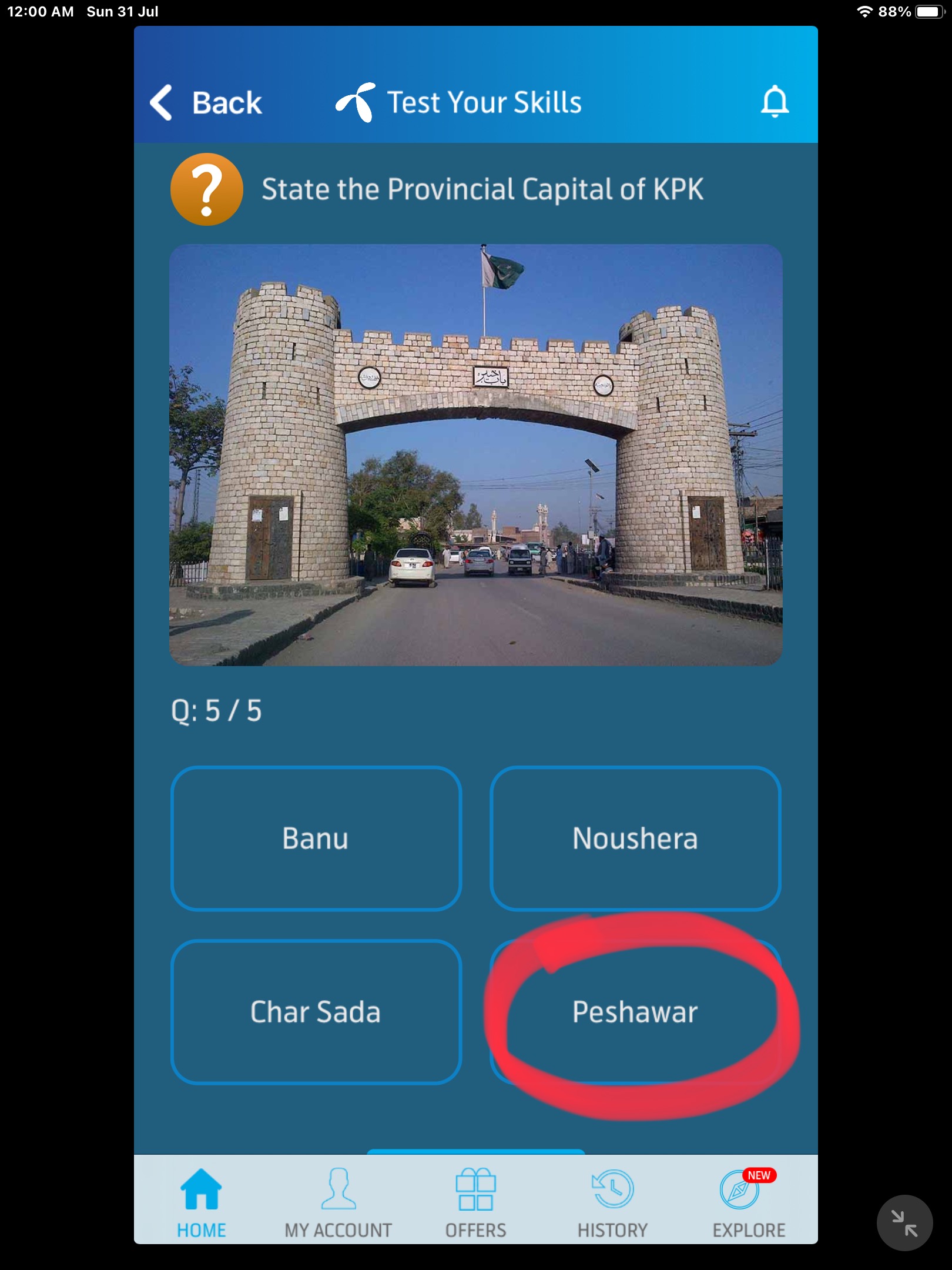This screenshot has height=1270, width=952.
Task: Tap the Home house icon
Action: [201, 1188]
